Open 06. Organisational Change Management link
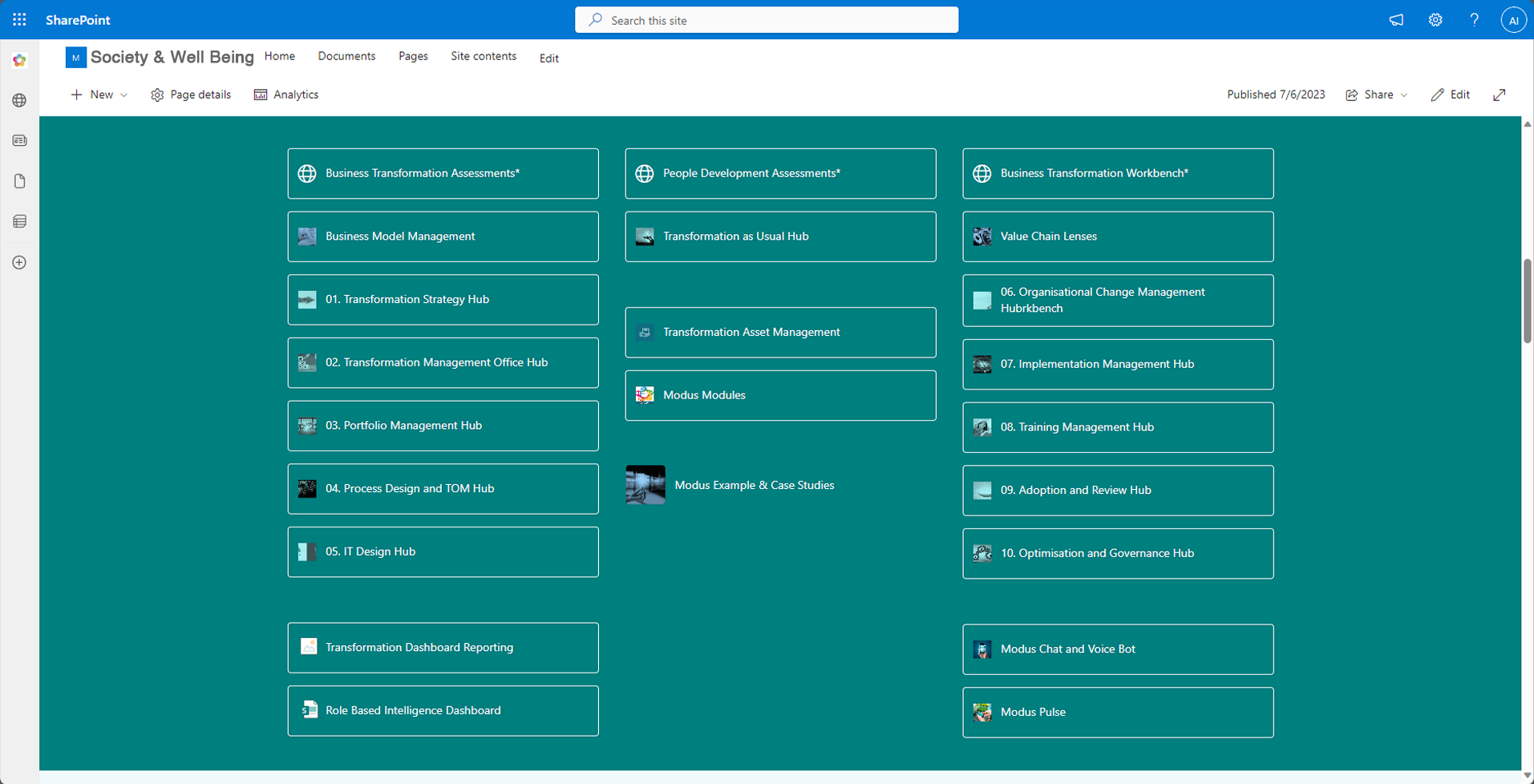1534x784 pixels. (x=1119, y=301)
